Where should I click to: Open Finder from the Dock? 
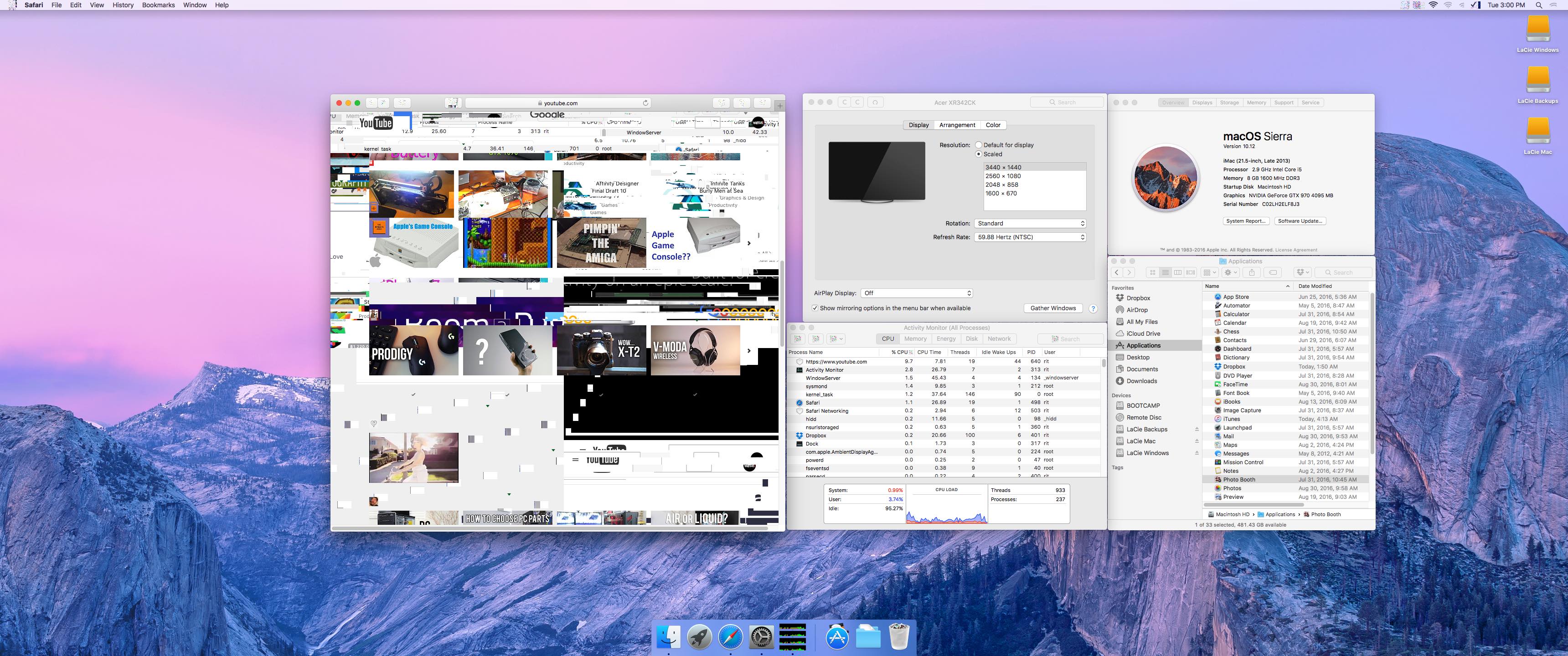[669, 637]
